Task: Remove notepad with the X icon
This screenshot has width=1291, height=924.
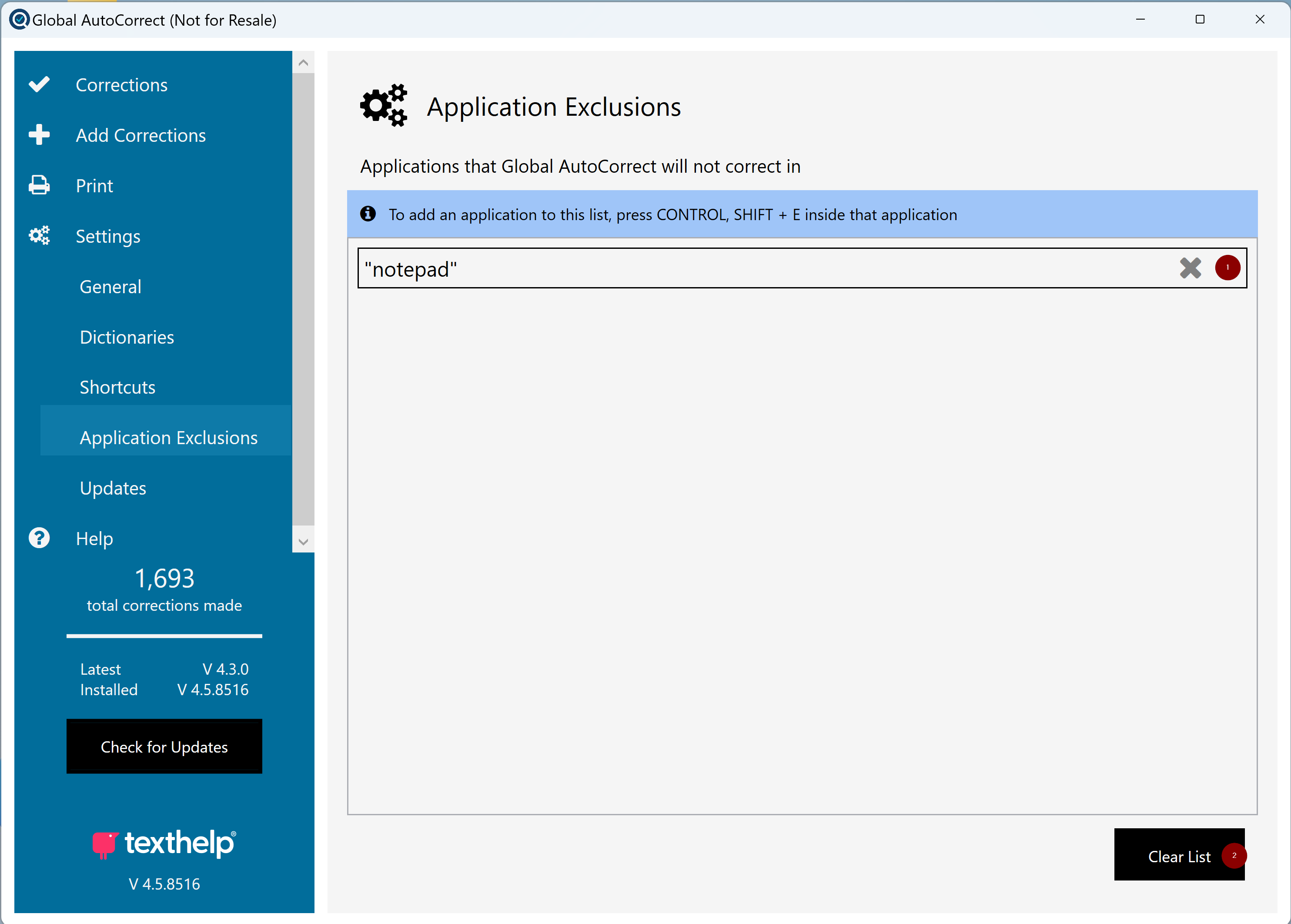Action: 1190,268
